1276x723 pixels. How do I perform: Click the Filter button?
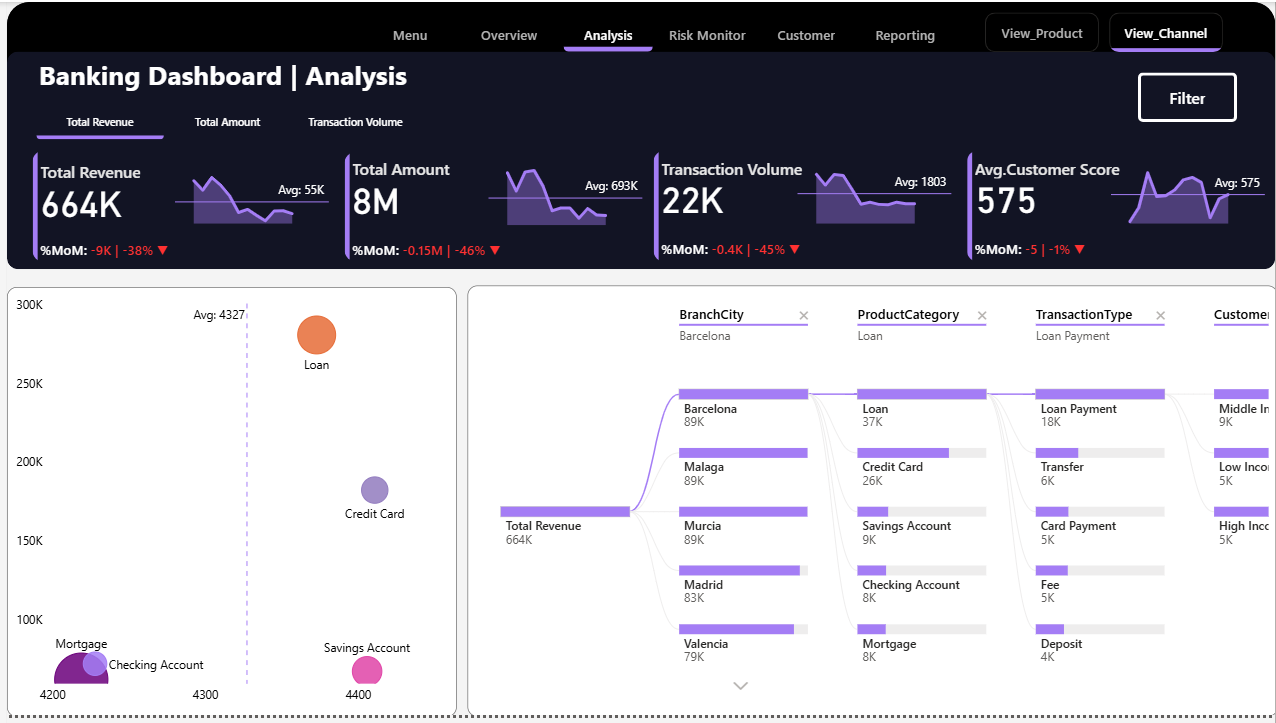(x=1187, y=98)
